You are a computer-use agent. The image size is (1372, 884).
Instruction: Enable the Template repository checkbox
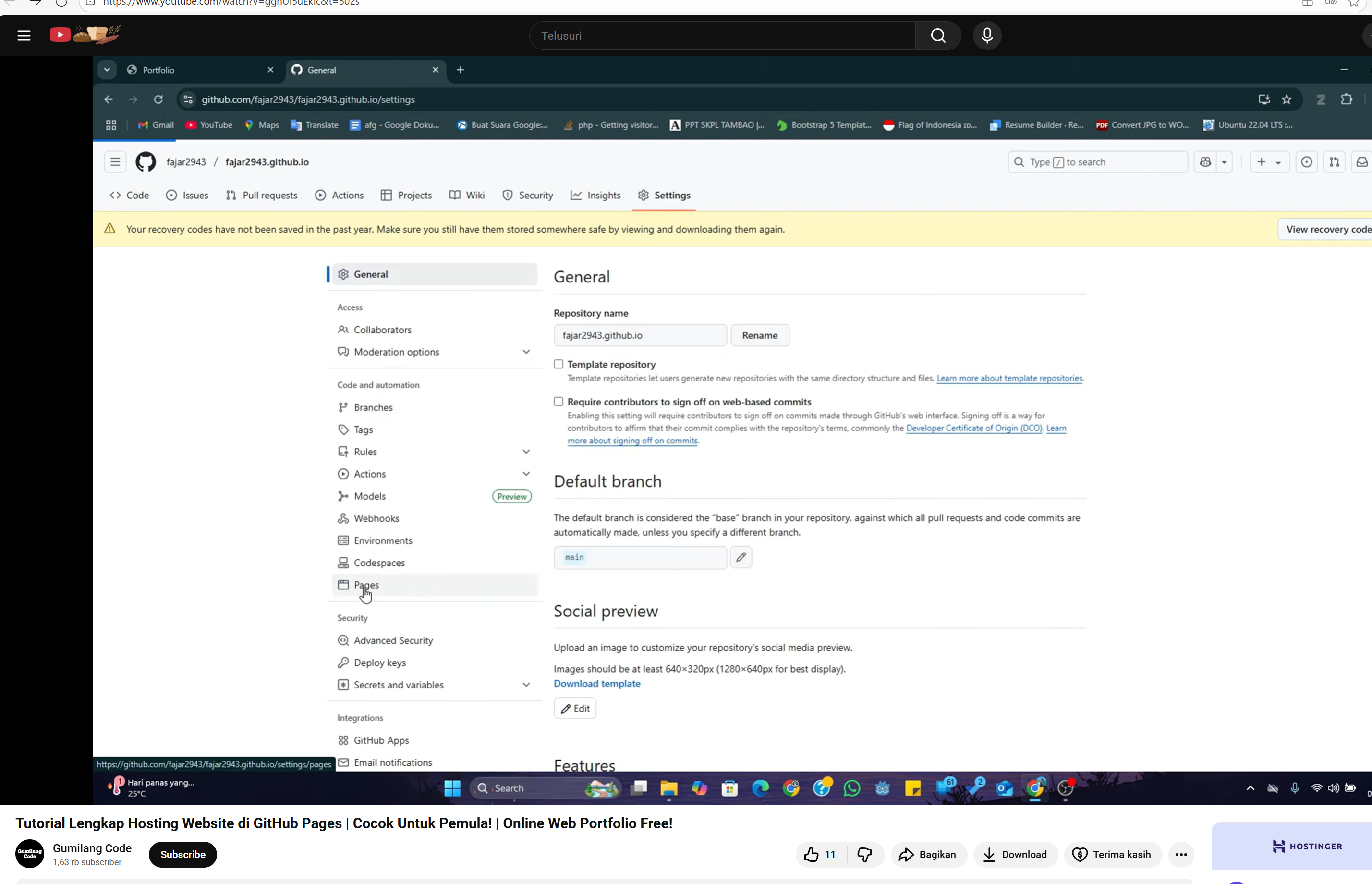coord(559,364)
